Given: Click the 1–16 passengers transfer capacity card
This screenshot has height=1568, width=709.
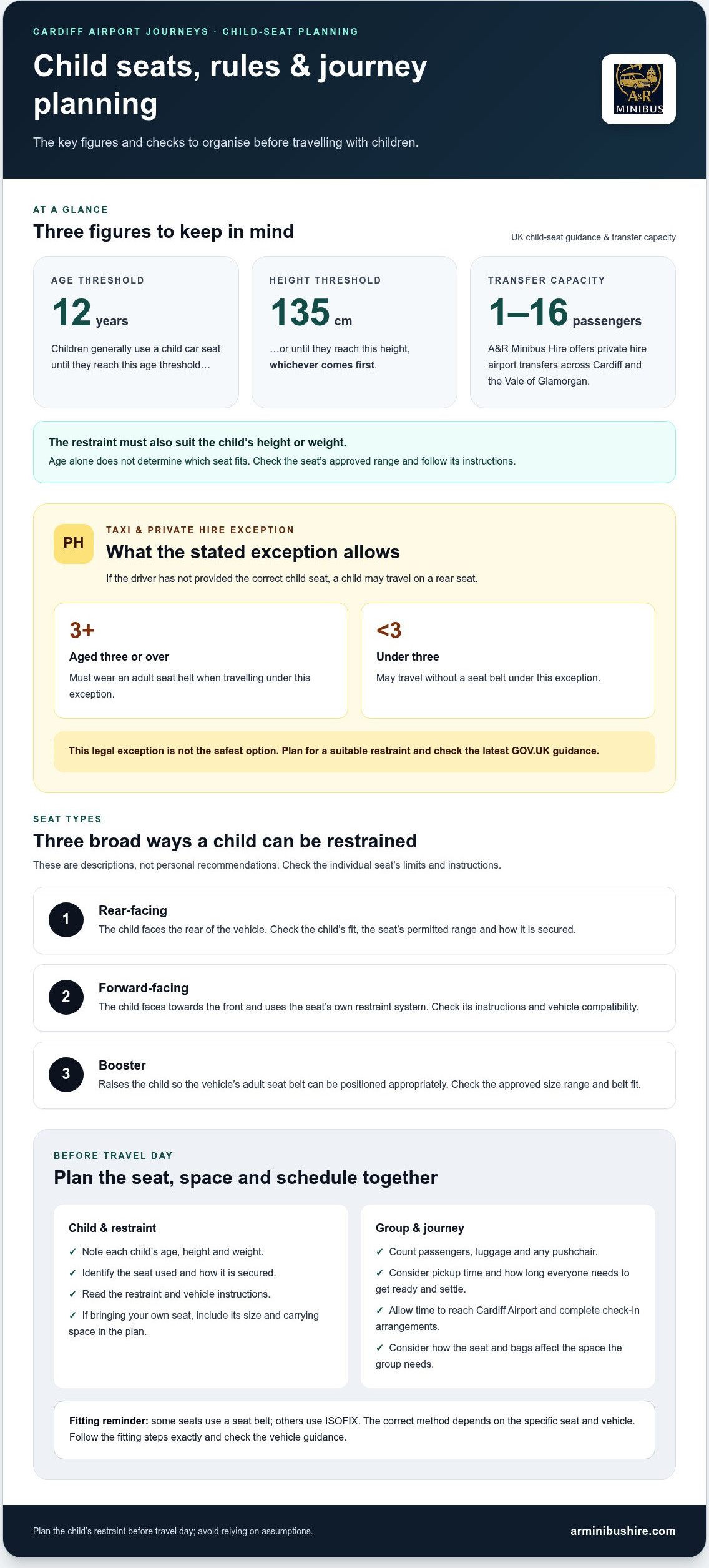Looking at the screenshot, I should pyautogui.click(x=573, y=332).
